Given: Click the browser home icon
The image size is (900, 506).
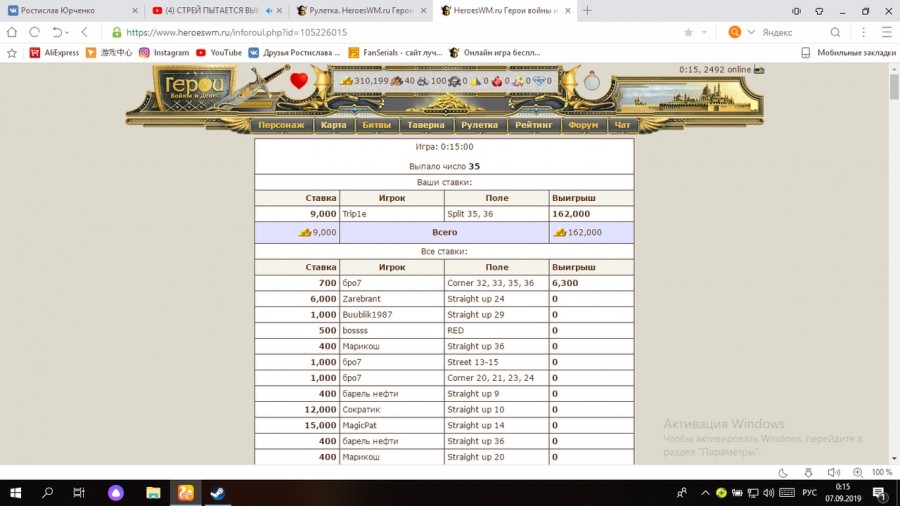Looking at the screenshot, I should click(12, 32).
